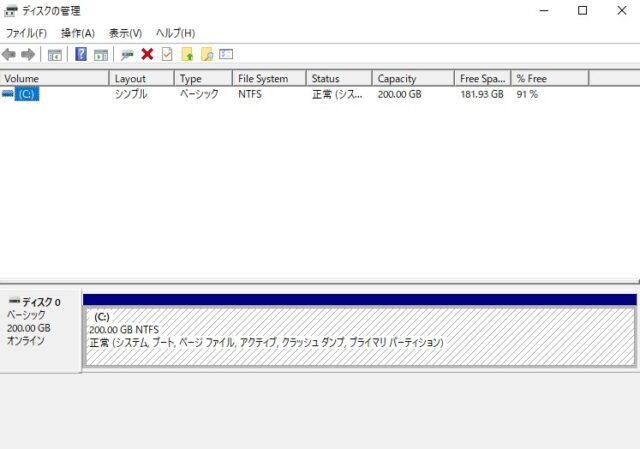Sort by the Layout column header
The height and width of the screenshot is (449, 640).
[x=142, y=78]
